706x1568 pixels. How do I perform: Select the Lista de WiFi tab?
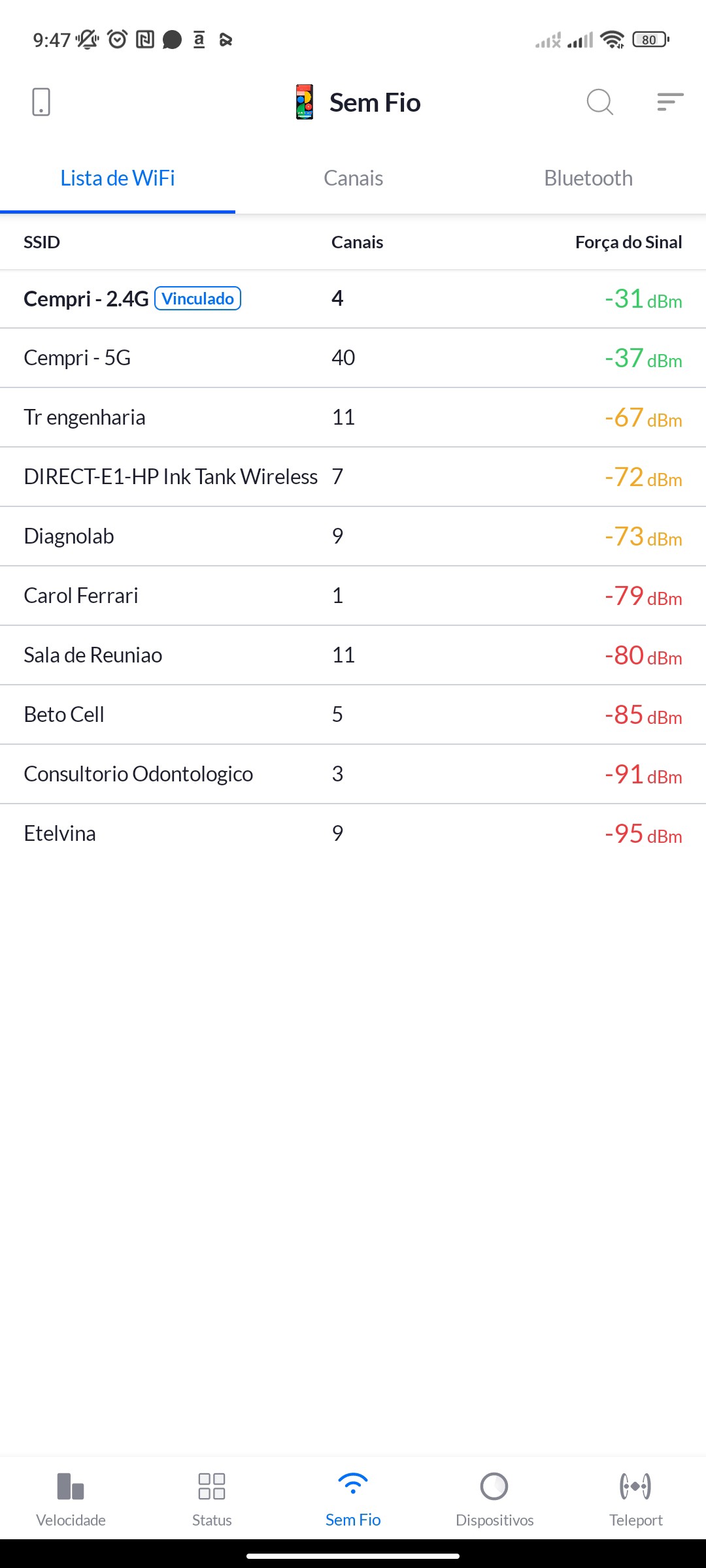(x=118, y=178)
